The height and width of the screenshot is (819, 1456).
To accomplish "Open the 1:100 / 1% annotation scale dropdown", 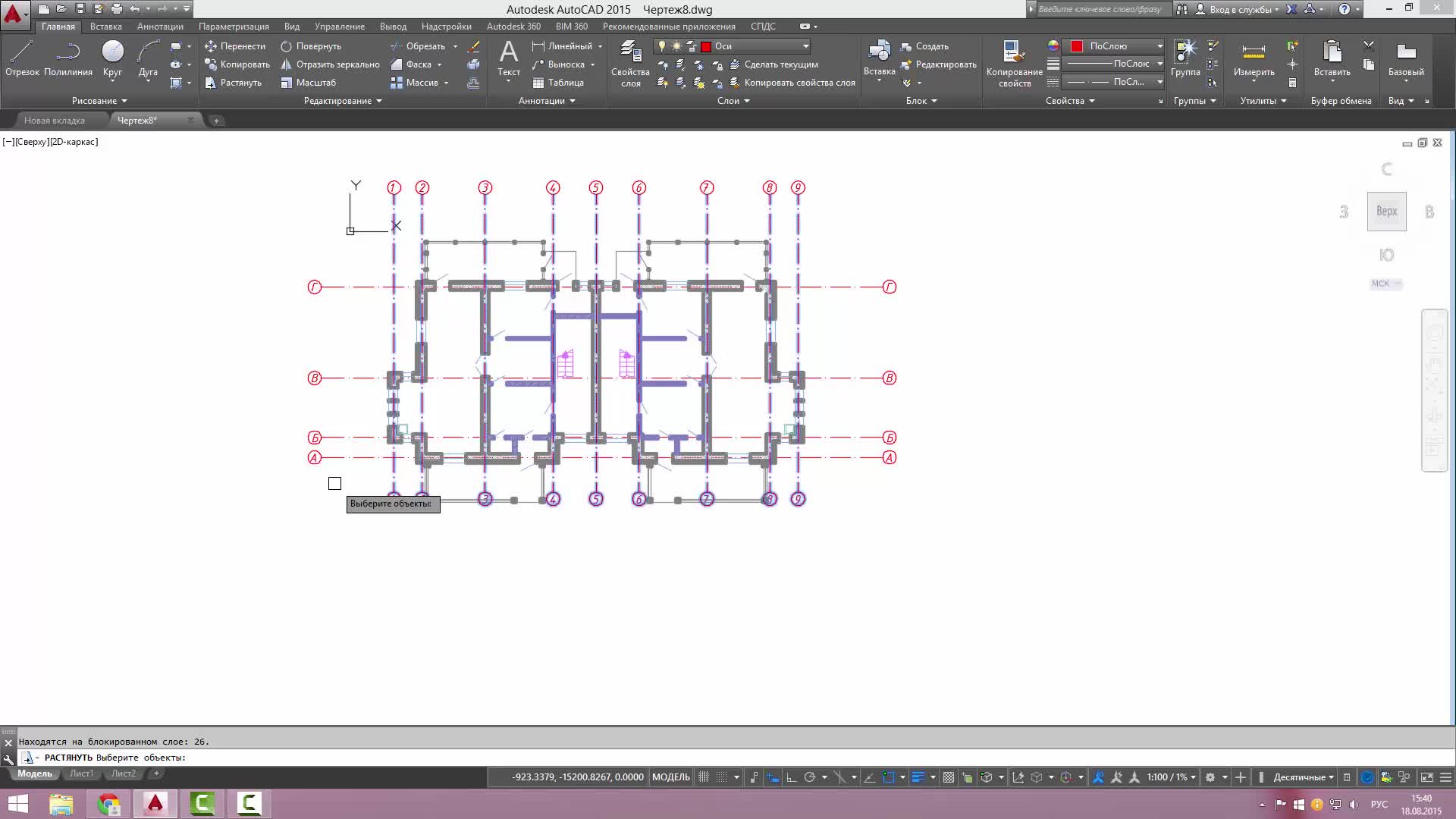I will point(1171,777).
